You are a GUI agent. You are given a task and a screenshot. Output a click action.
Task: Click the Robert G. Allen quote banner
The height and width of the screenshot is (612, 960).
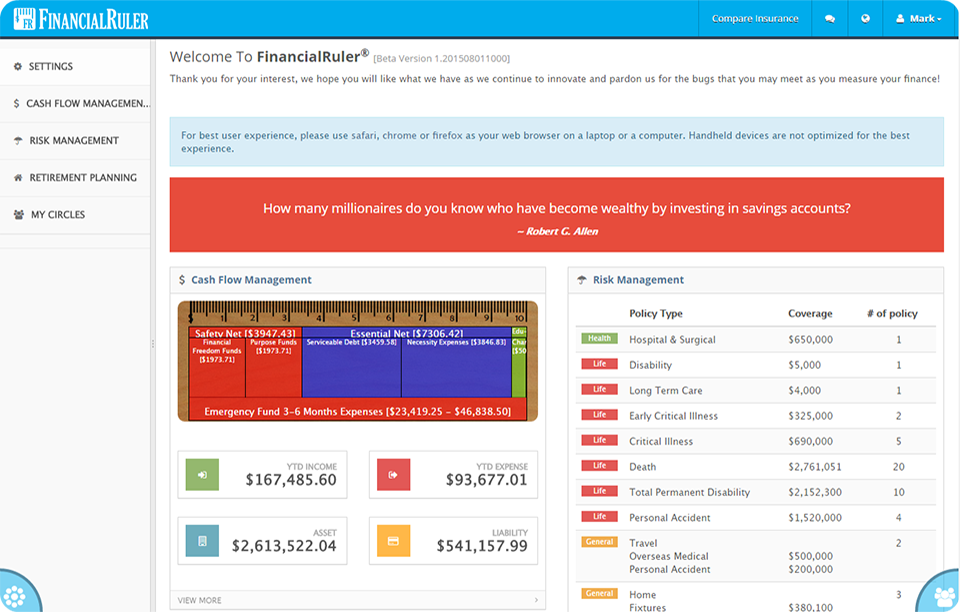click(557, 215)
